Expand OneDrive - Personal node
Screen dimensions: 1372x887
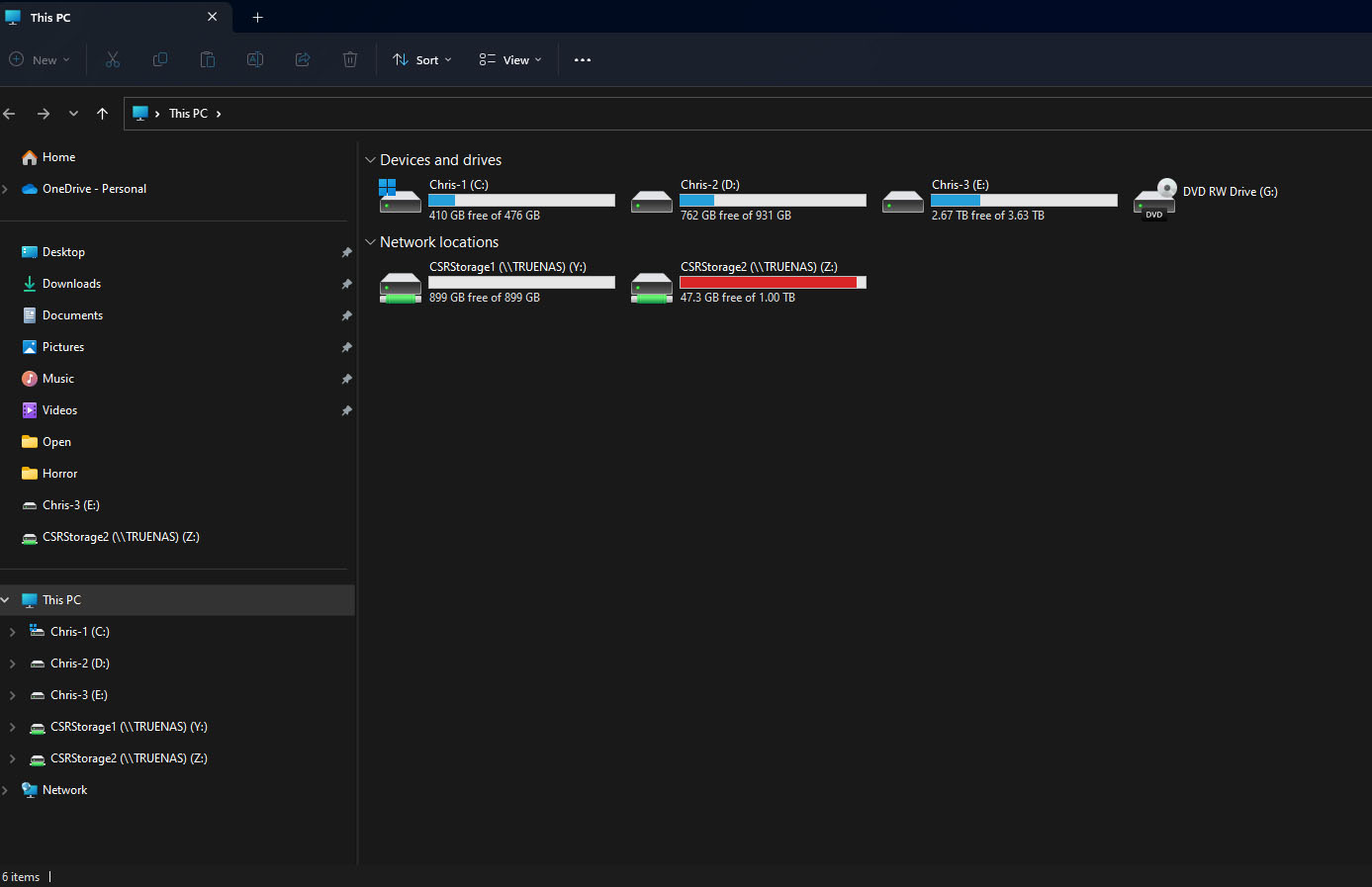(5, 189)
